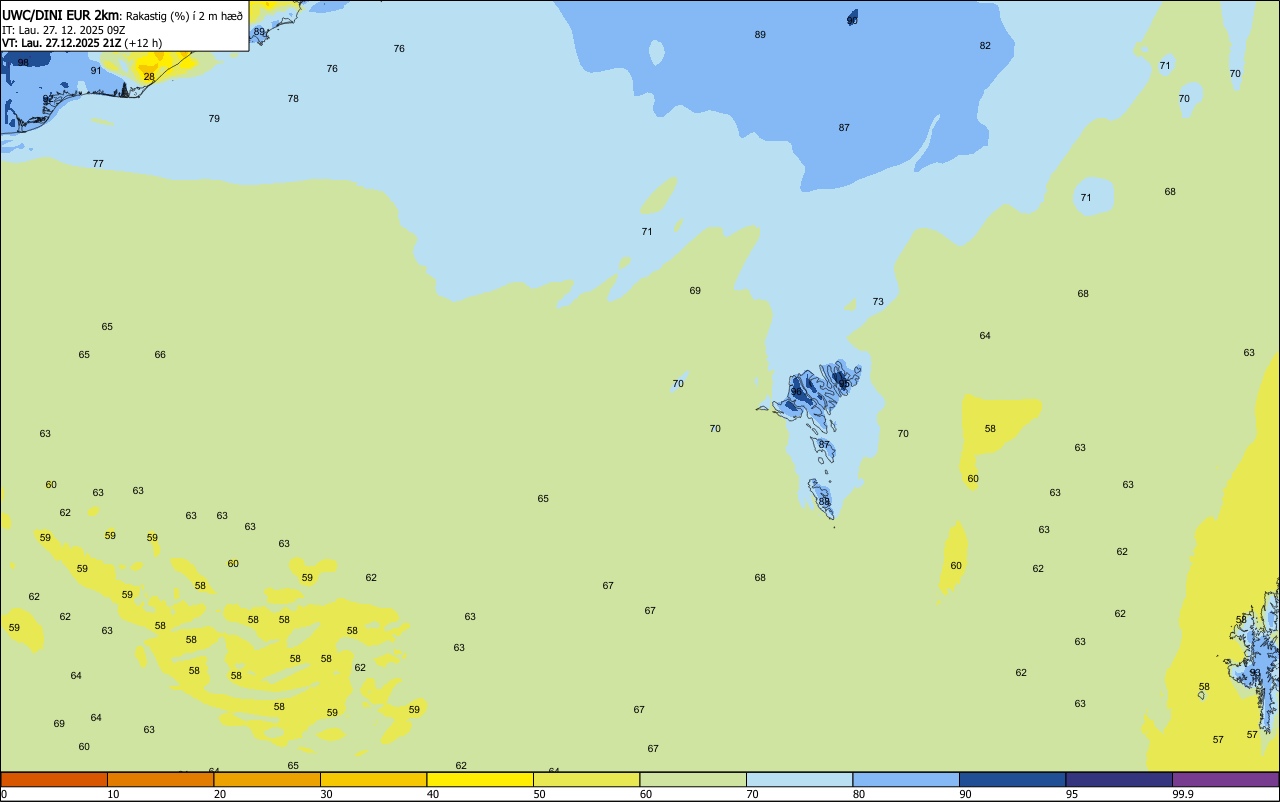1280x802 pixels.
Task: Click the humidity value 82 on the map
Action: tap(985, 46)
